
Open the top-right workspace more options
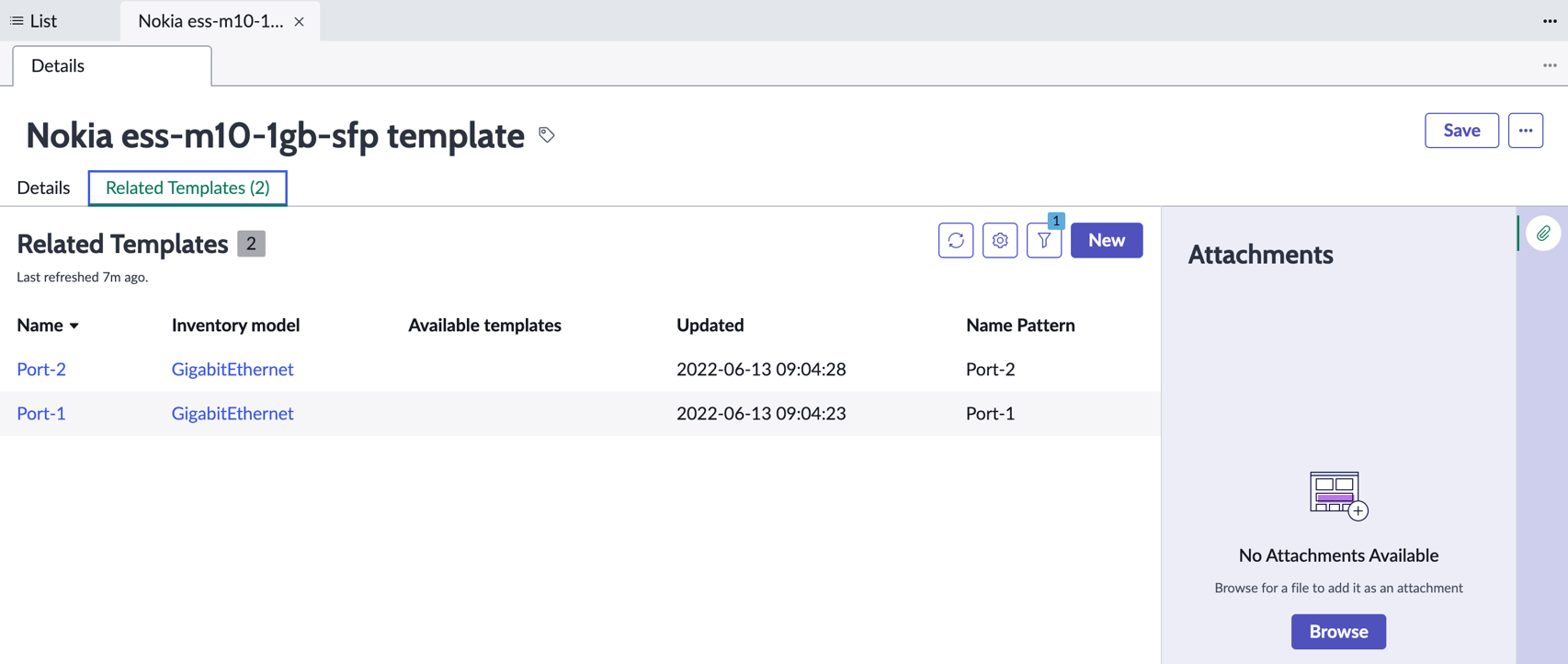pyautogui.click(x=1550, y=21)
